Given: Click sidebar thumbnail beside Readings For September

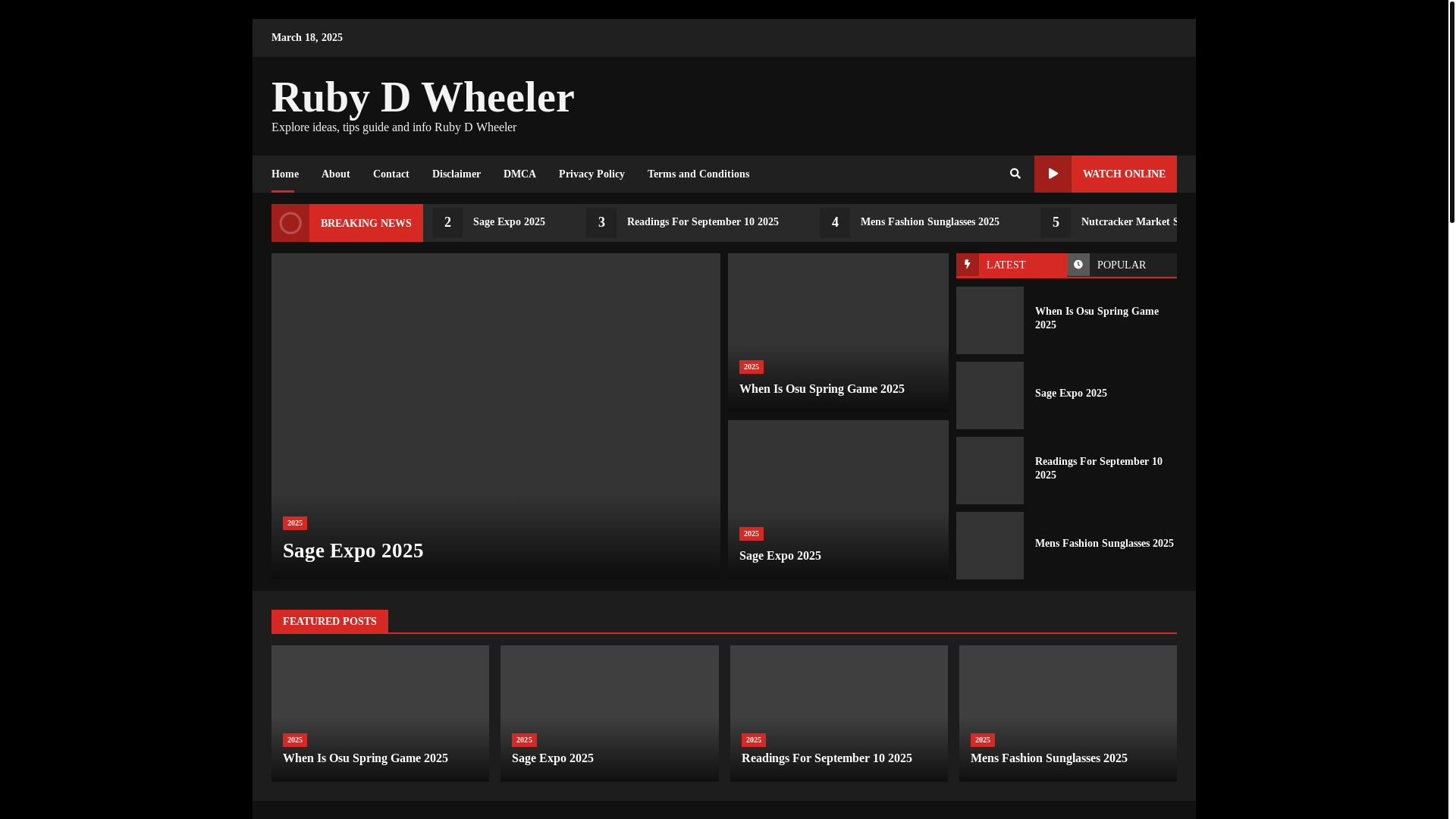Looking at the screenshot, I should [x=990, y=470].
